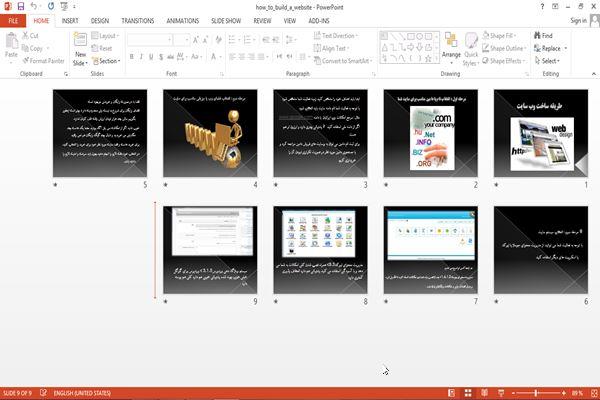Screen dimensions: 600x400
Task: Clear all formatting icon
Action: 218,39
